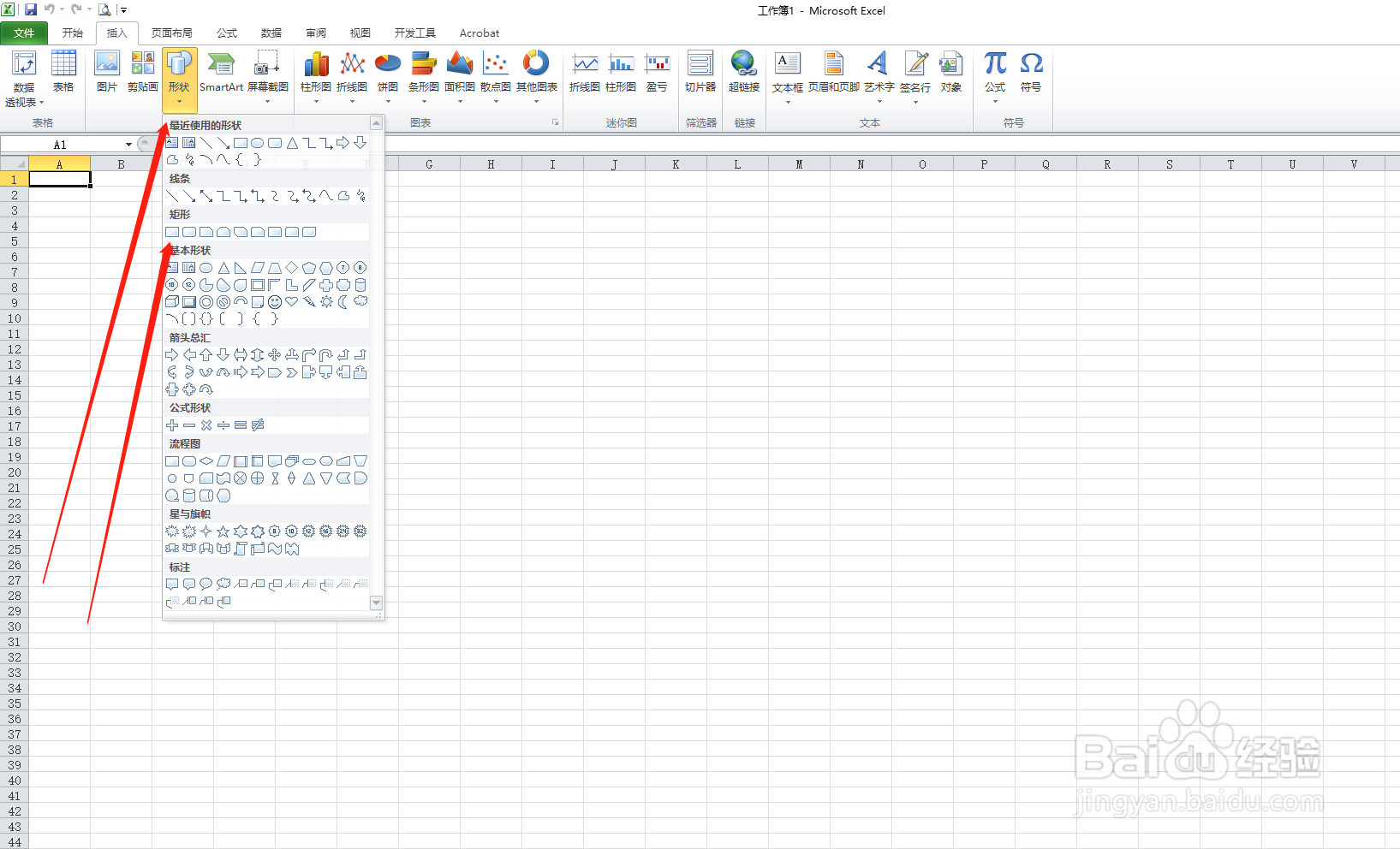Choose the heart shape in 基本形状
Viewport: 1400px width, 849px height.
292,302
